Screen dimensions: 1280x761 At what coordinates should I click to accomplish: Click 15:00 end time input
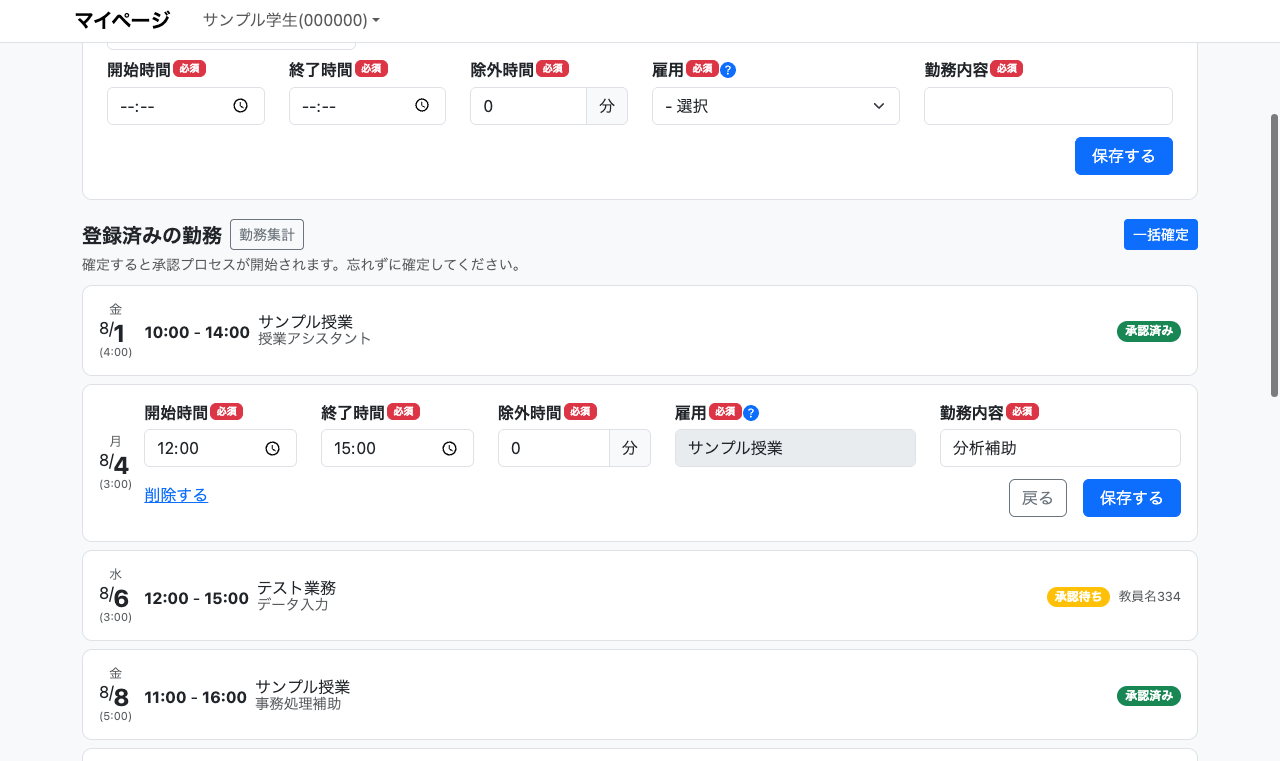pos(397,448)
